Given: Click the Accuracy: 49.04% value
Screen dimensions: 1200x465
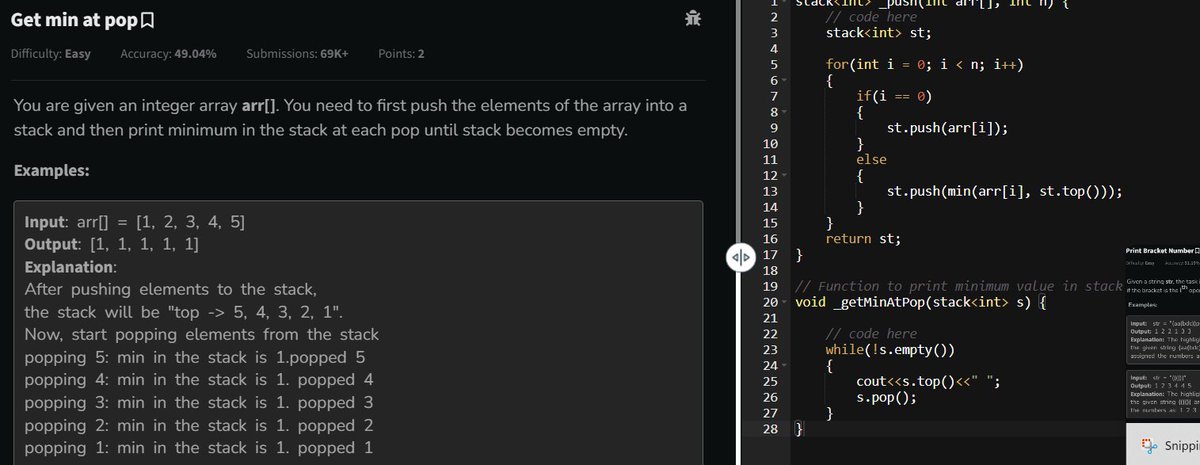Looking at the screenshot, I should 168,54.
